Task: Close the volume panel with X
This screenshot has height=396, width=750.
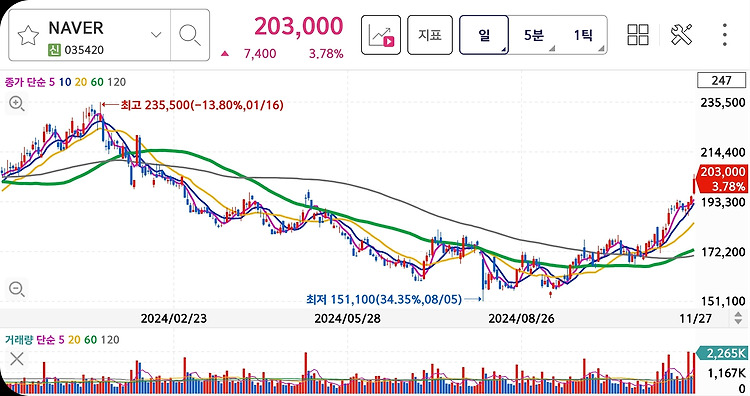Action: click(17, 359)
